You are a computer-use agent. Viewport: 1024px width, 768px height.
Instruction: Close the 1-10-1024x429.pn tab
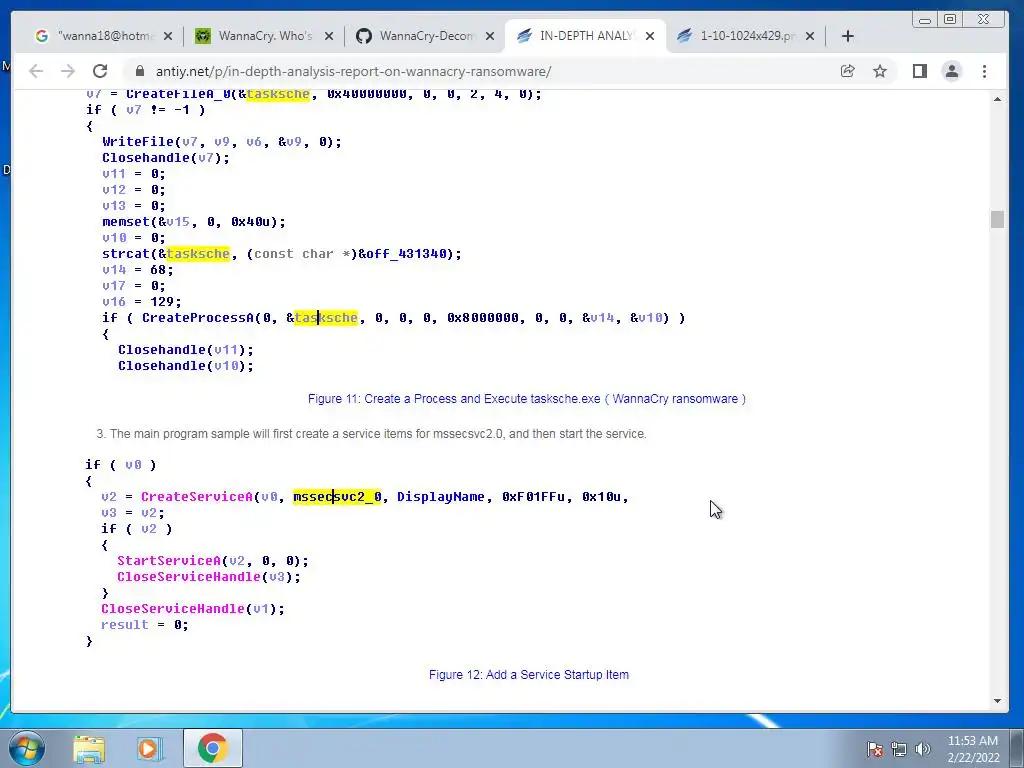(810, 36)
